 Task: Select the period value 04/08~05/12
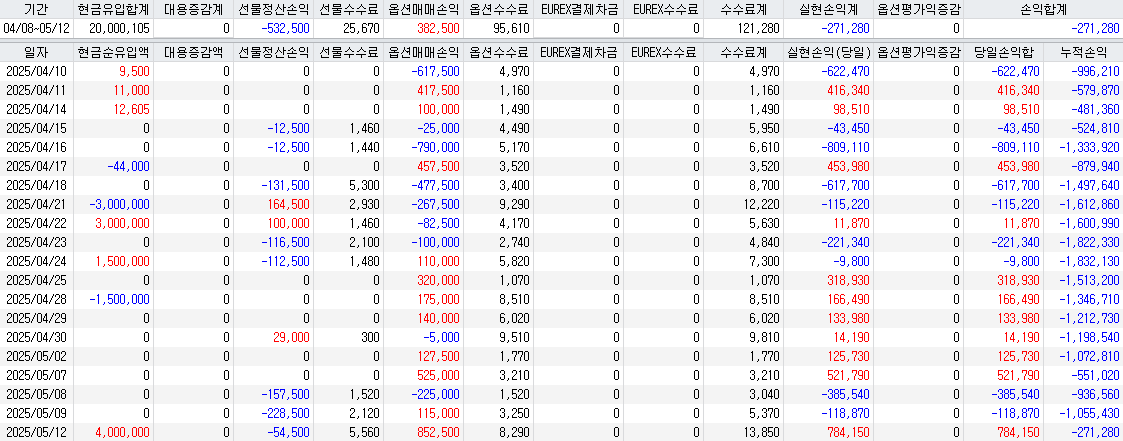(36, 29)
